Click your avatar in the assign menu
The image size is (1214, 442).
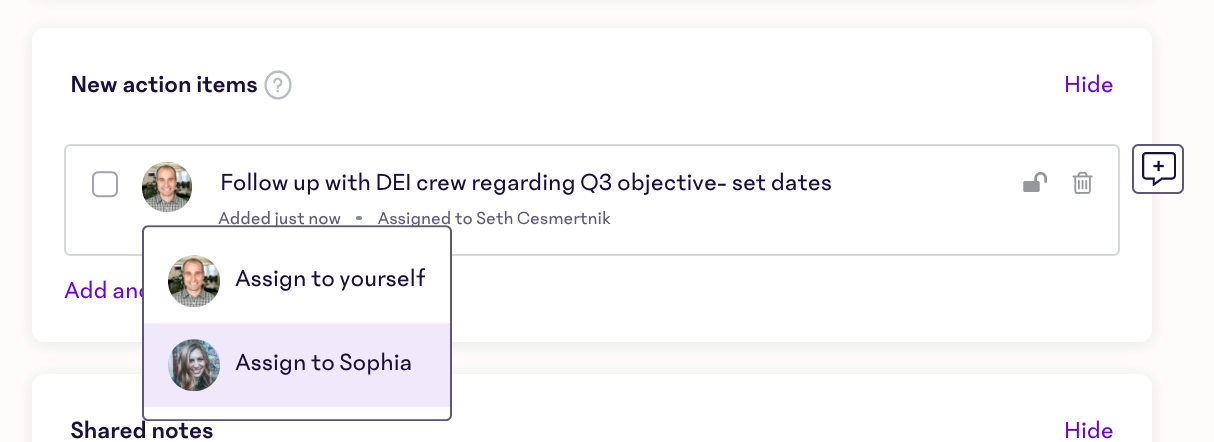point(194,281)
